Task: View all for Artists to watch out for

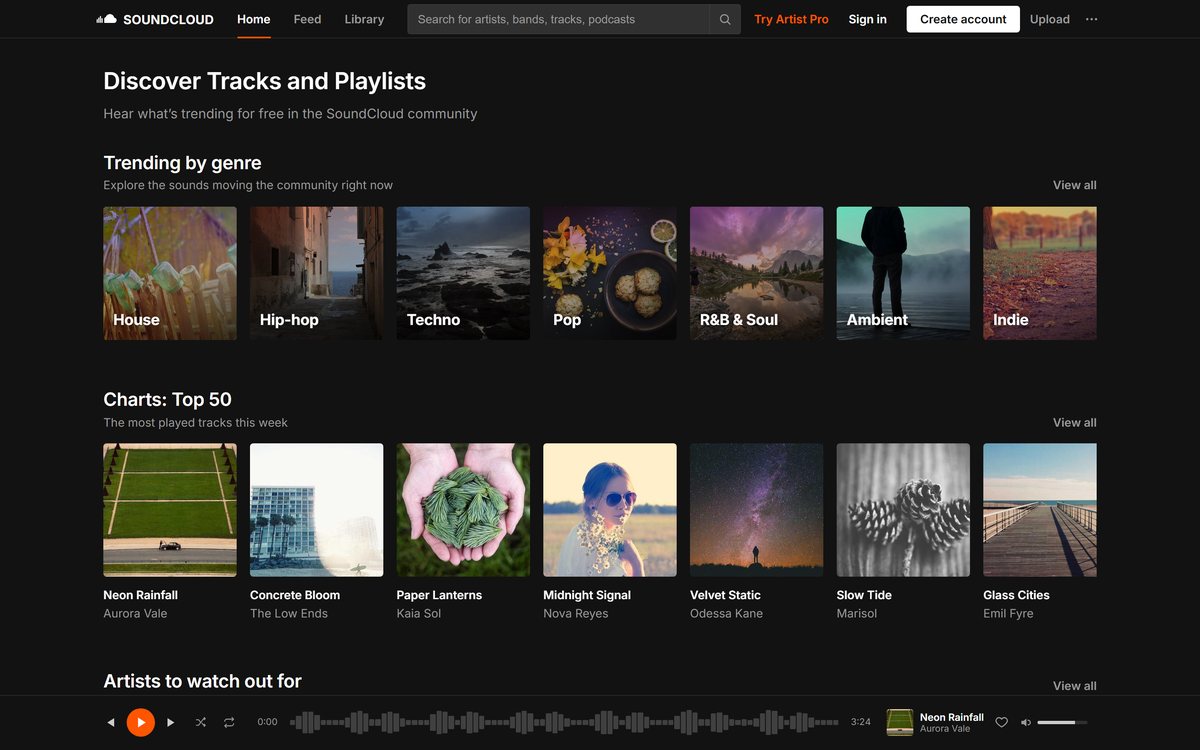Action: 1074,686
